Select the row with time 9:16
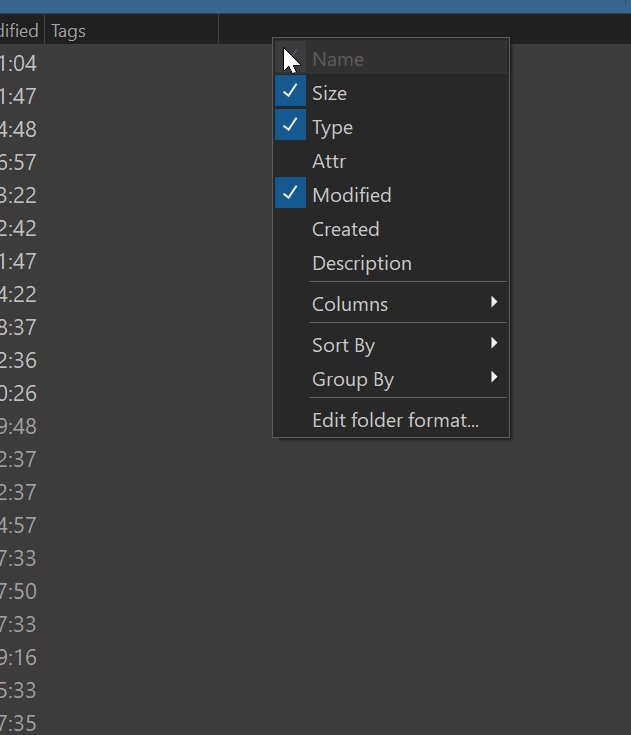Viewport: 631px width, 735px height. coord(18,657)
